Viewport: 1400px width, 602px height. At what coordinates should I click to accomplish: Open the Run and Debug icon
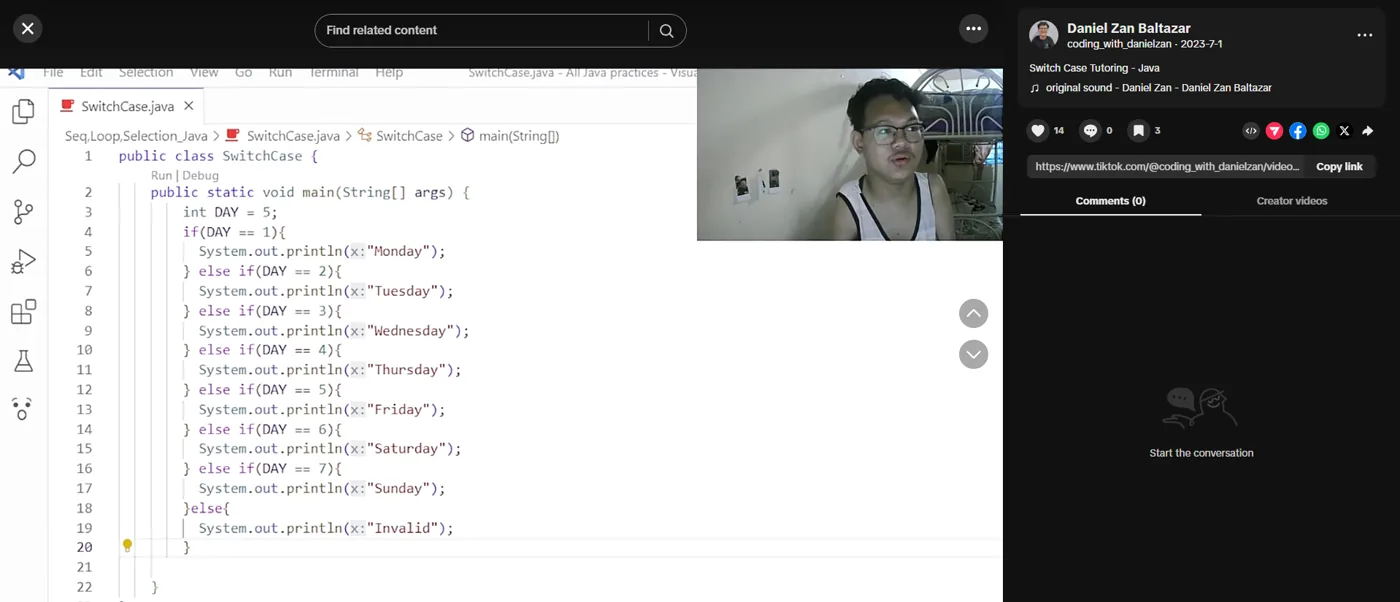click(23, 262)
